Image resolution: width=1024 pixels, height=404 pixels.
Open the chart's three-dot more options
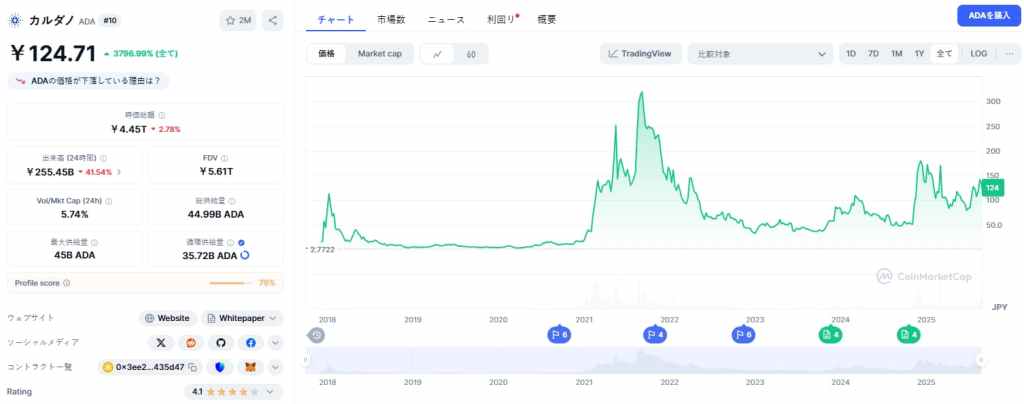pos(1009,54)
